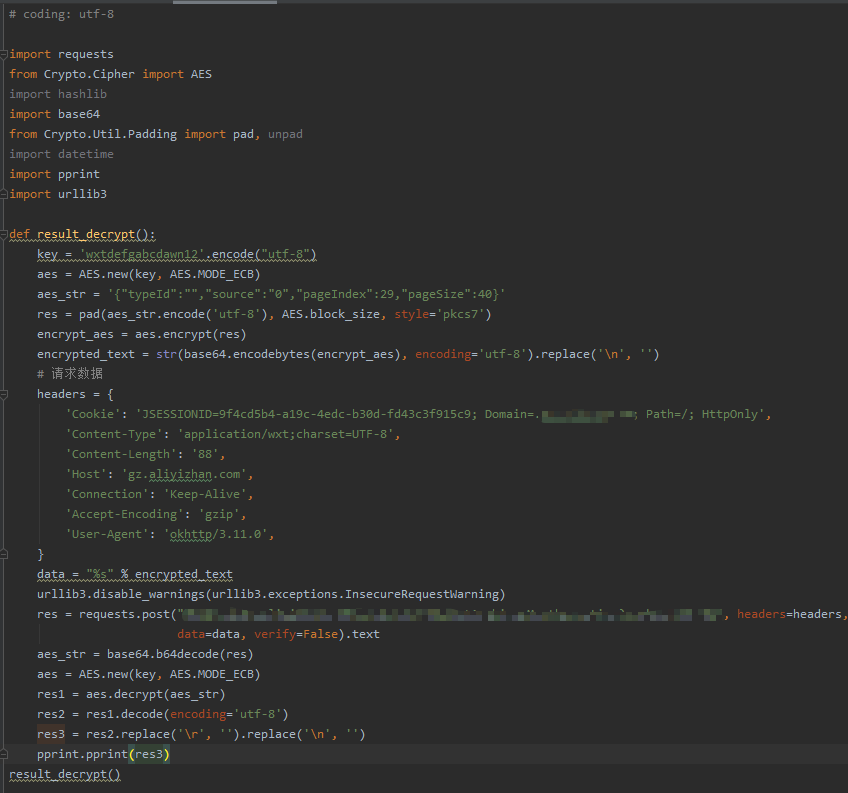Screen dimensions: 848x793
Task: Click the blurred URL in requests.post
Action: [450, 614]
